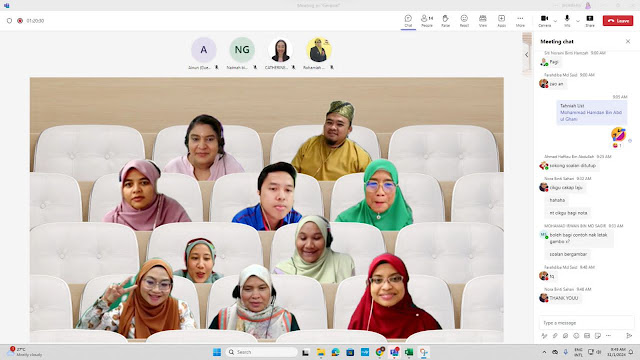
Task: Open the sticker picker in chat compose
Action: tap(598, 336)
